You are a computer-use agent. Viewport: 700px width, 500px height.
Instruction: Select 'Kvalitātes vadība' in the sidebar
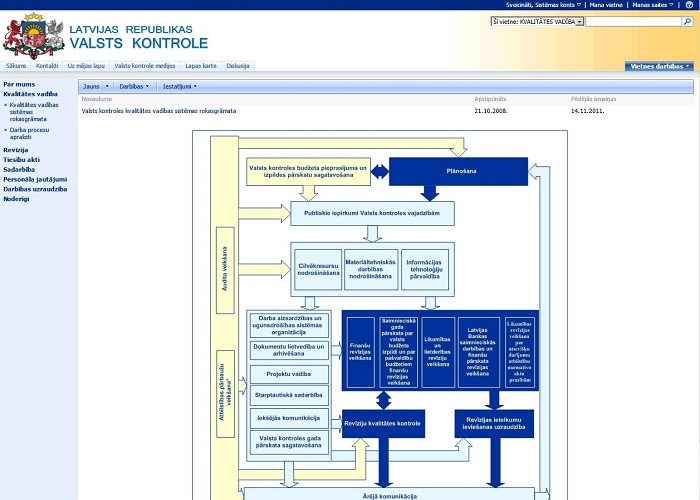[30, 94]
